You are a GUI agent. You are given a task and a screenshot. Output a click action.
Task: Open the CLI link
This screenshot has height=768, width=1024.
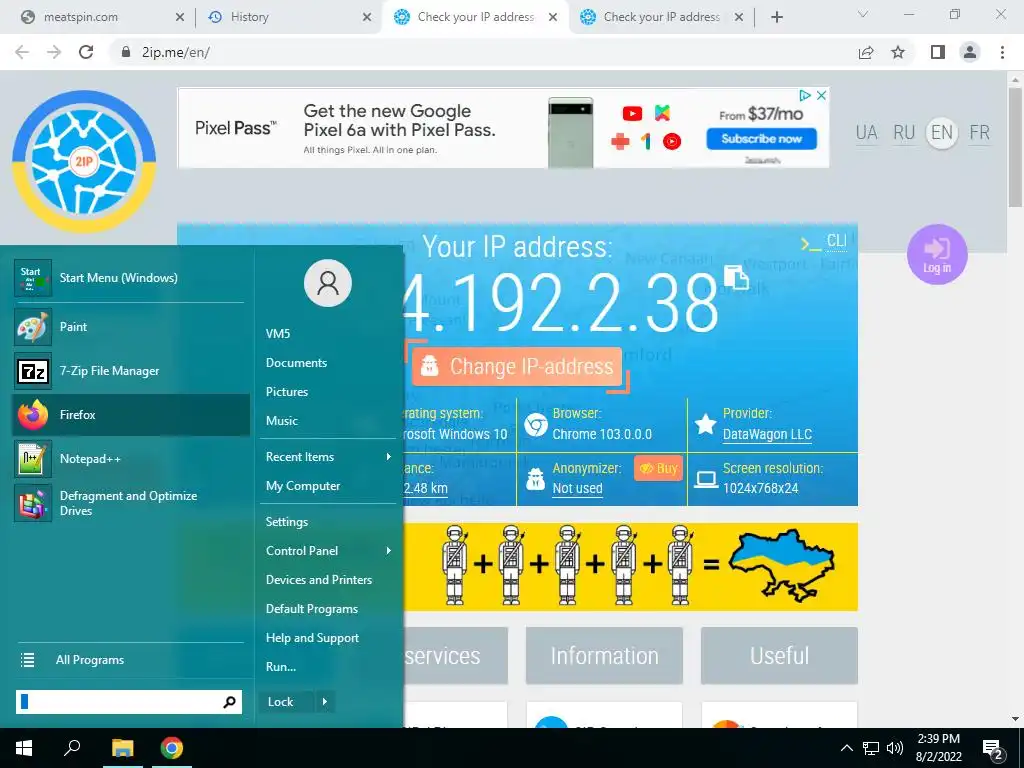(837, 241)
